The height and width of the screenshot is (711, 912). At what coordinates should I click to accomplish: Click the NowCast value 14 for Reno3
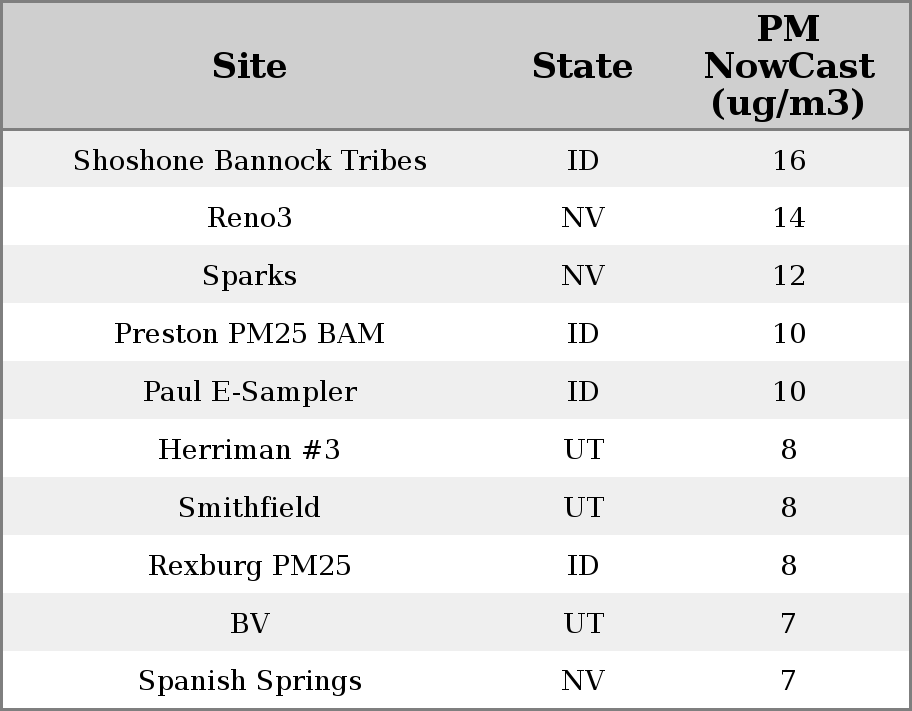788,218
